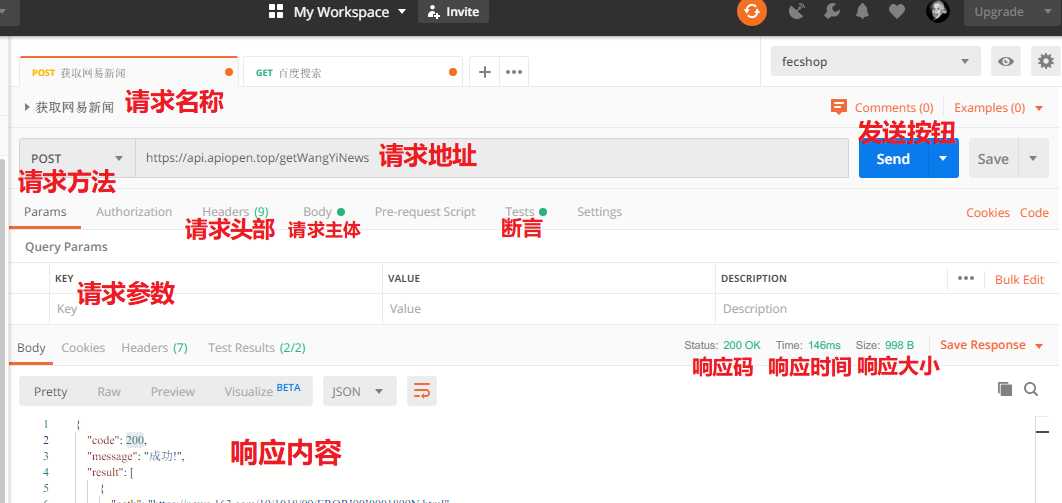Open the Pre-request Script tab
The image size is (1062, 503).
tap(425, 212)
